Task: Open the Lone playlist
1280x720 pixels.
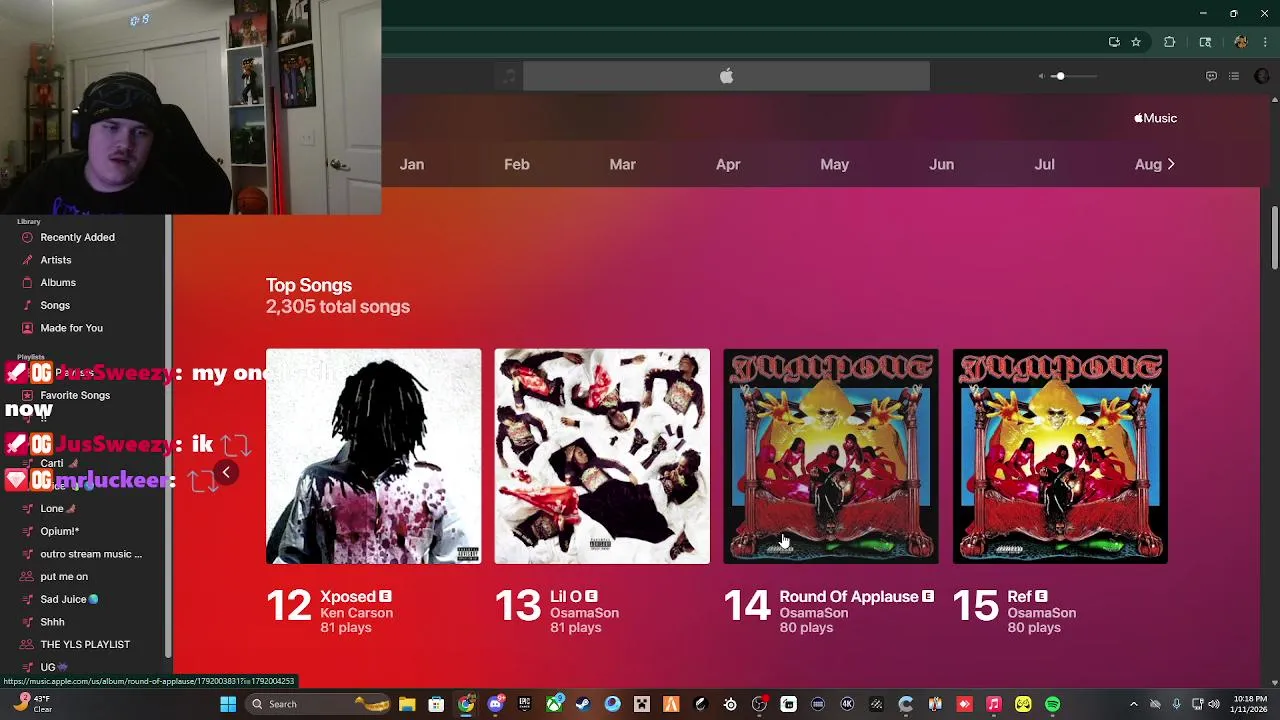Action: click(57, 508)
